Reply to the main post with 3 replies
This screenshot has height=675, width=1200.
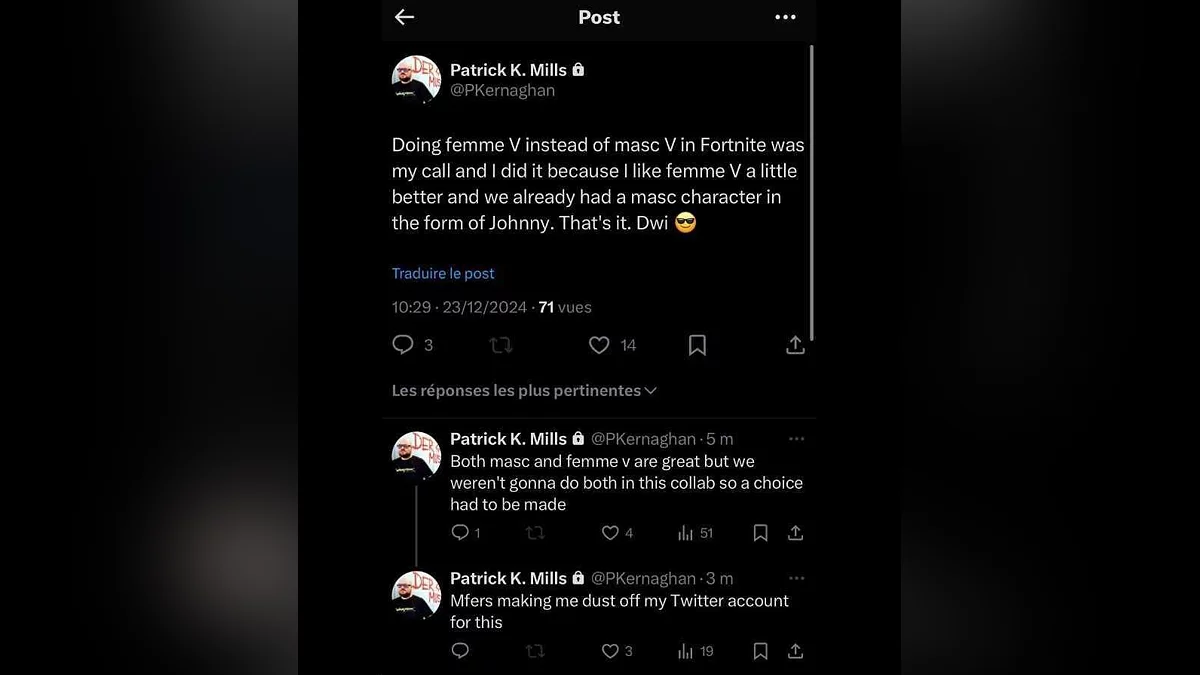403,345
